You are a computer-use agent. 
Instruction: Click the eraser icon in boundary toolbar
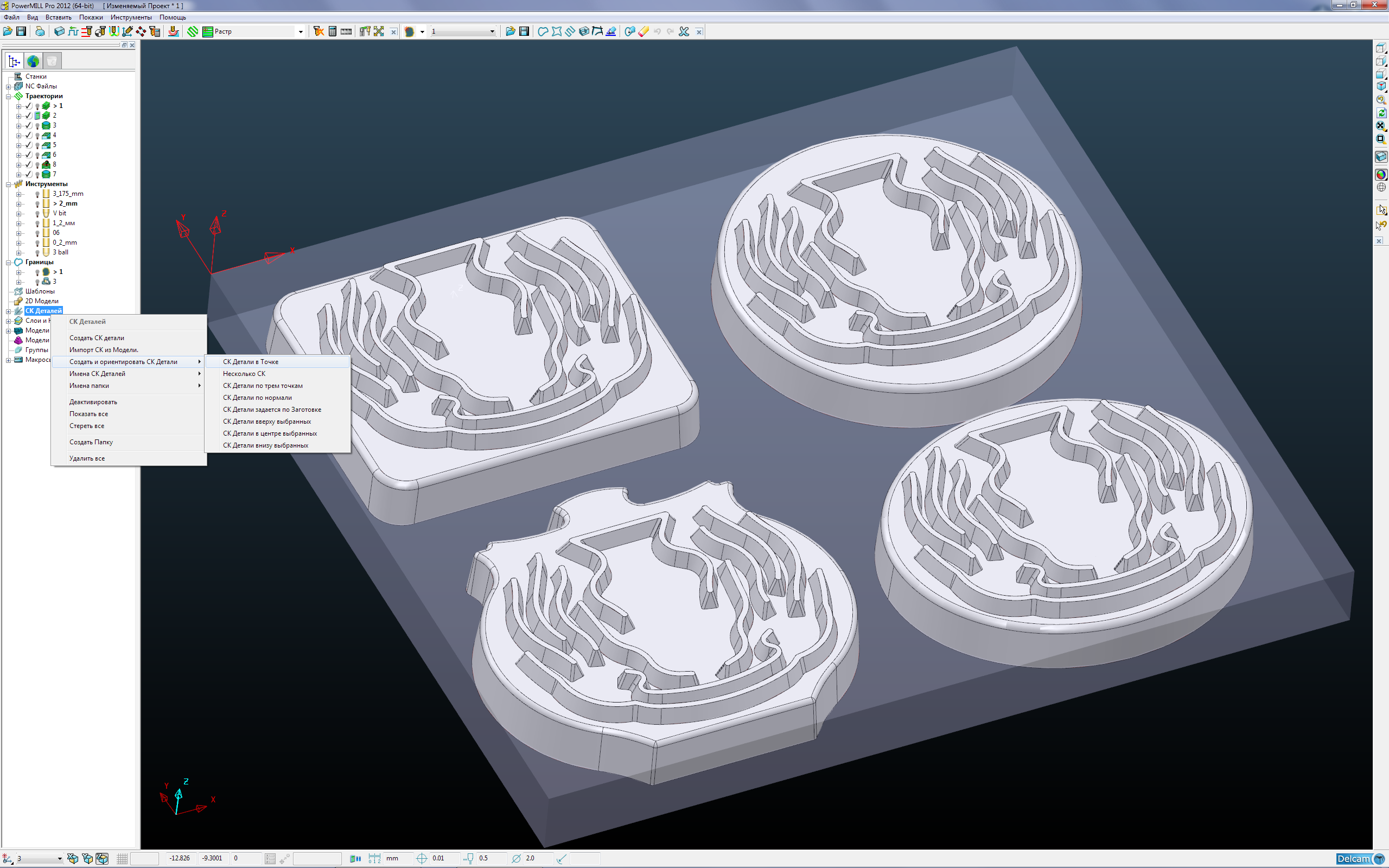coord(643,31)
